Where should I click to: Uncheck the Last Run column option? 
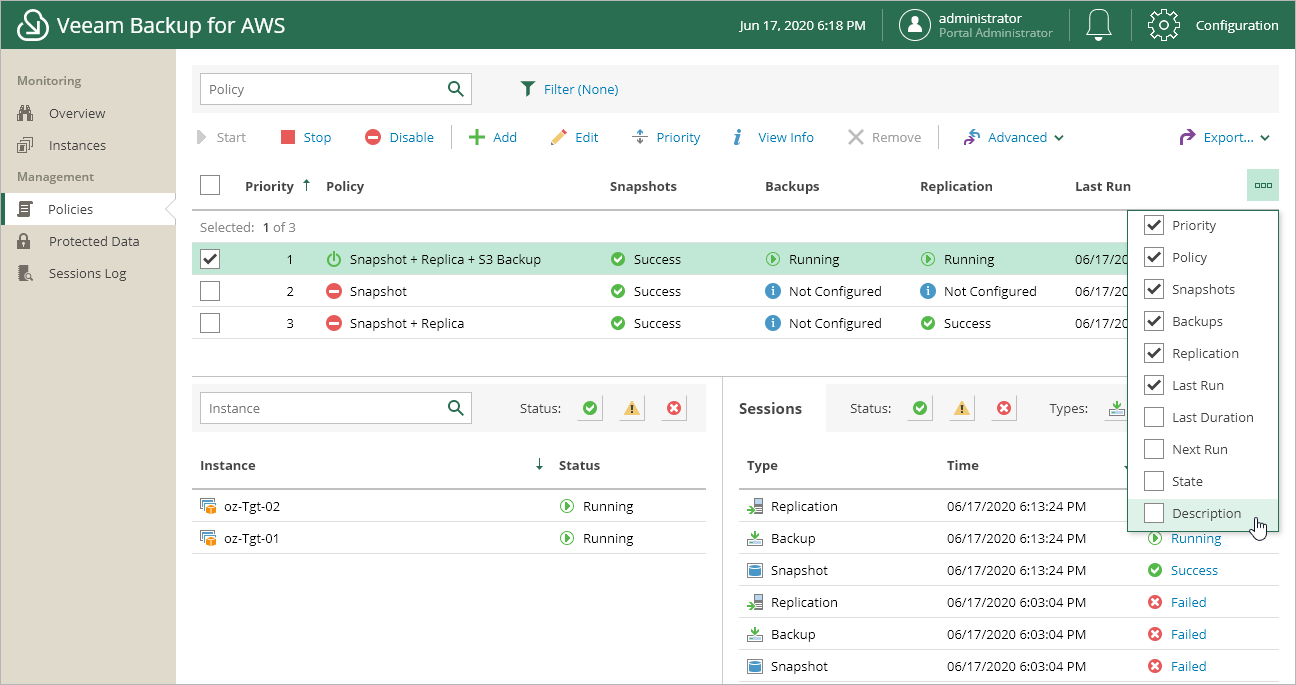[x=1154, y=385]
